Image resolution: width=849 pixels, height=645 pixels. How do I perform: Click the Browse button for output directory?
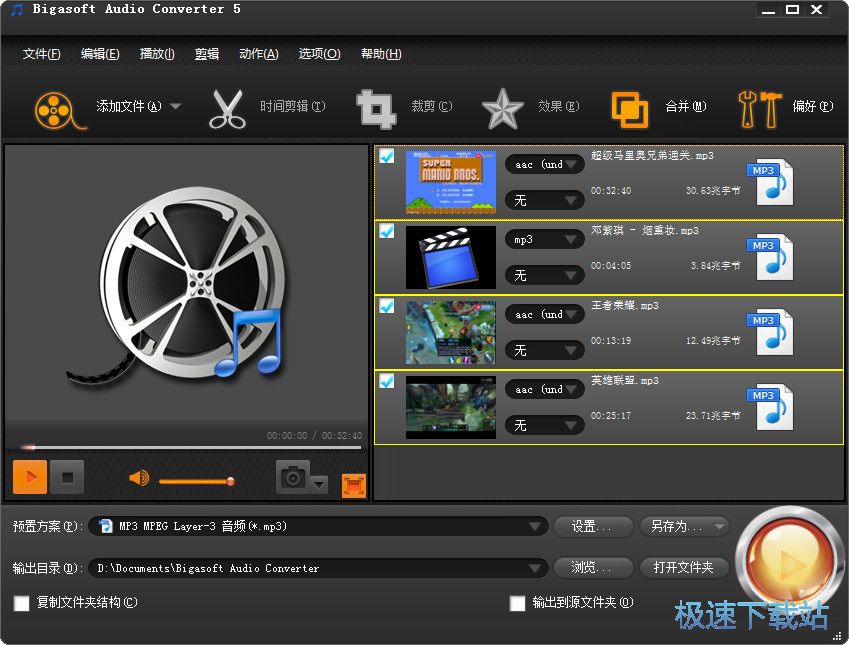pyautogui.click(x=593, y=568)
